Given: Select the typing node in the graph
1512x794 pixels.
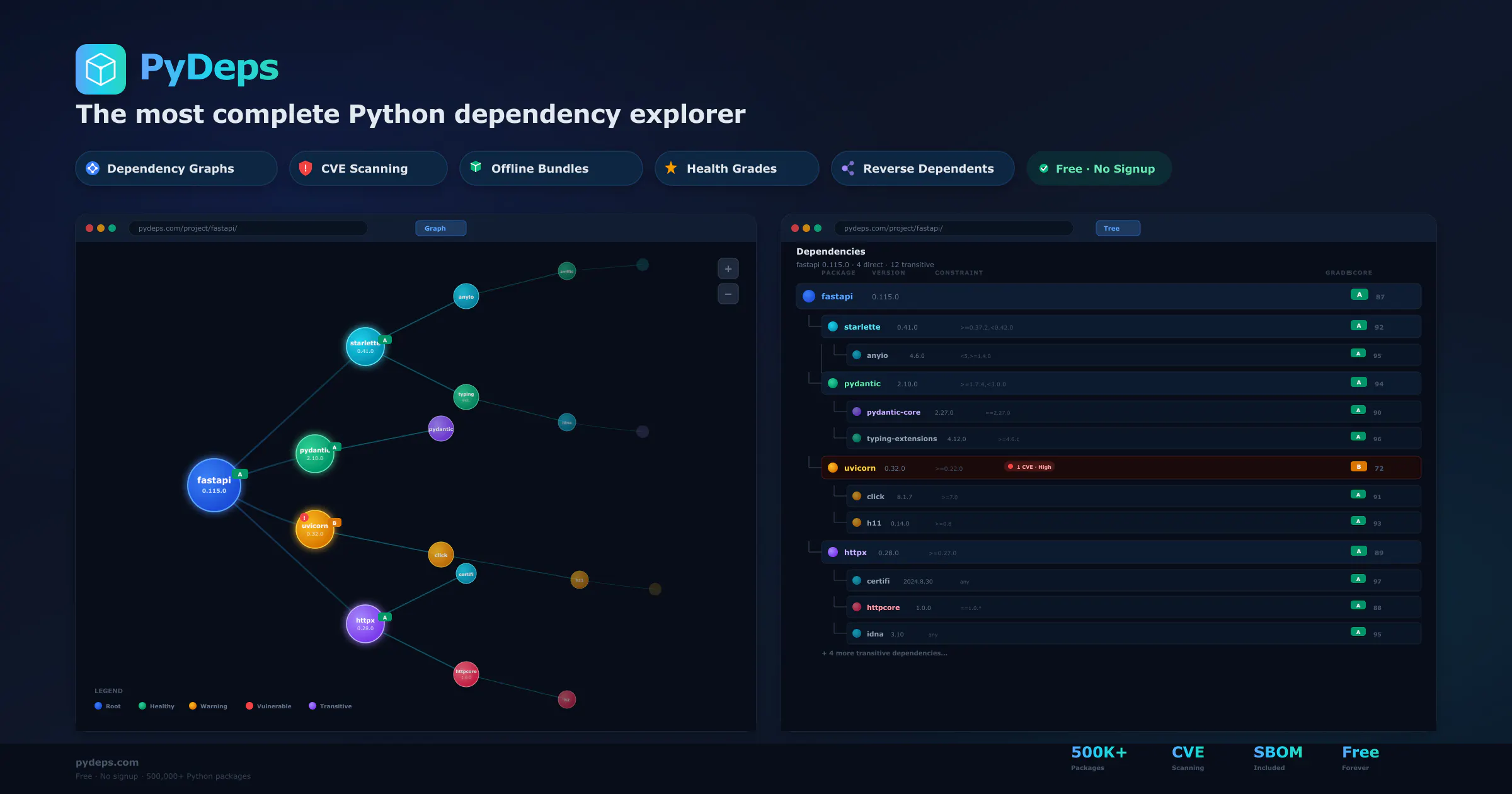Looking at the screenshot, I should point(466,397).
